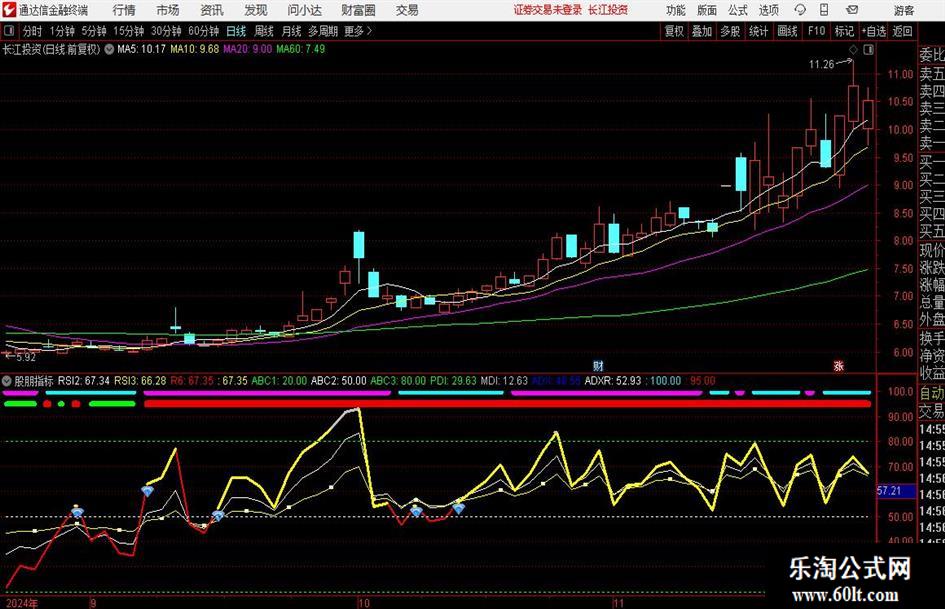Image resolution: width=945 pixels, height=609 pixels.
Task: Open the 行情 menu
Action: (x=124, y=10)
